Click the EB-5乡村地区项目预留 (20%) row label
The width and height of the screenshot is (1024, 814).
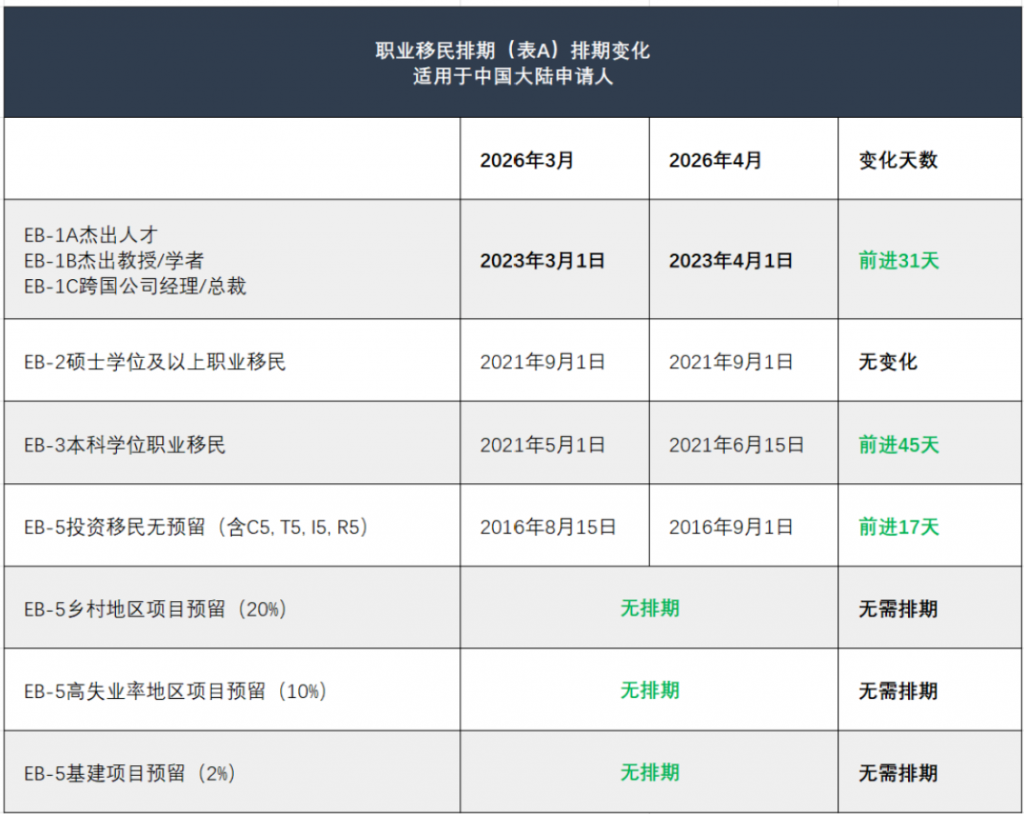(x=155, y=609)
